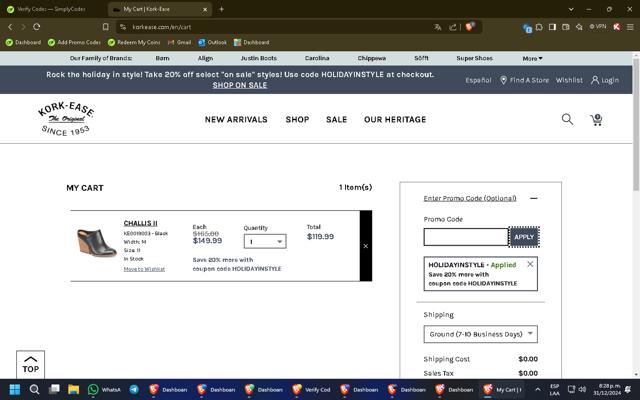Open the Shipping method dropdown
The height and width of the screenshot is (400, 640).
pyautogui.click(x=480, y=334)
